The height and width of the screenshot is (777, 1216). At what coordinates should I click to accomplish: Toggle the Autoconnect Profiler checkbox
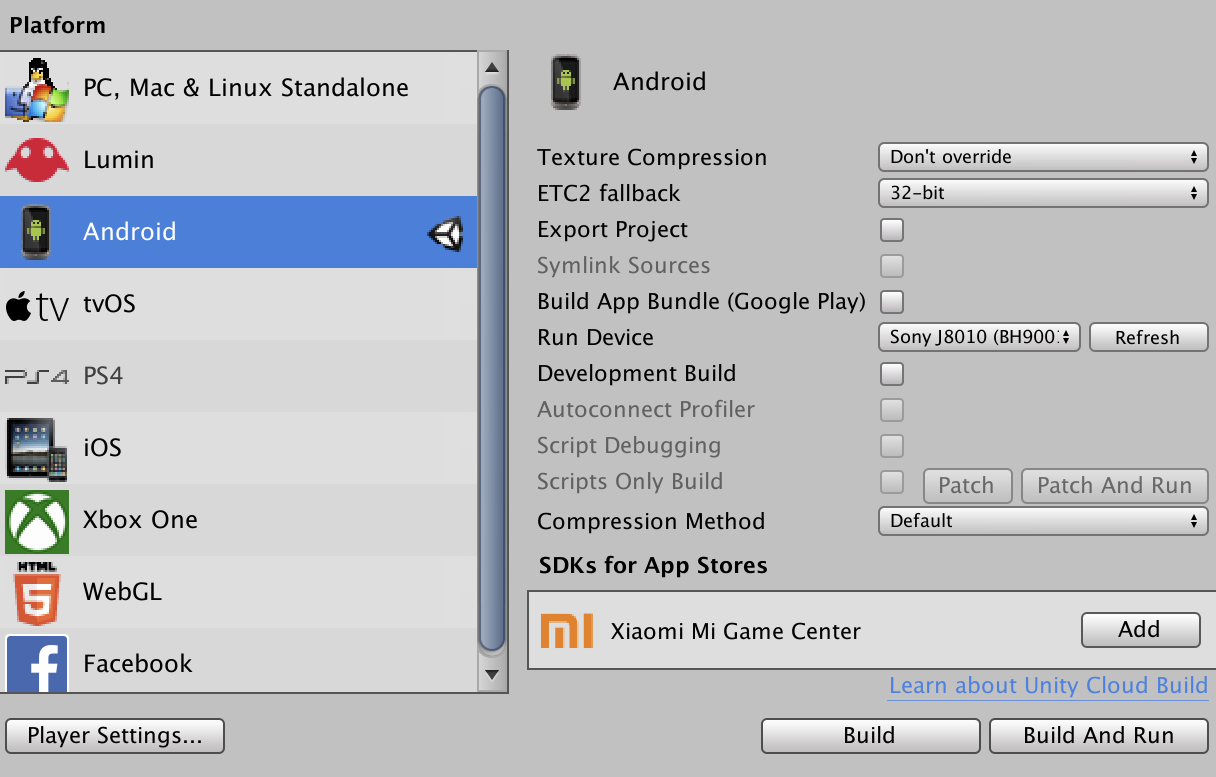point(891,410)
